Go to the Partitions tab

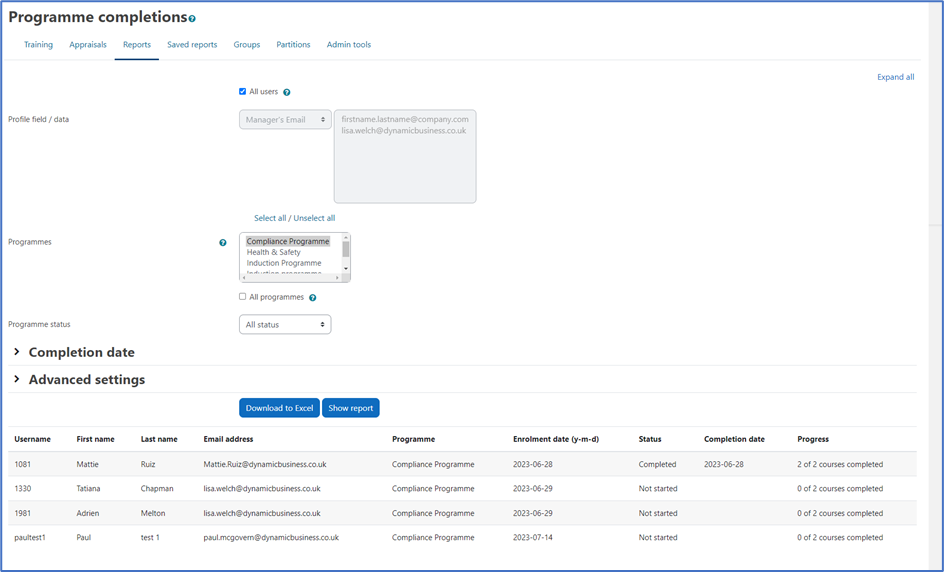click(293, 45)
